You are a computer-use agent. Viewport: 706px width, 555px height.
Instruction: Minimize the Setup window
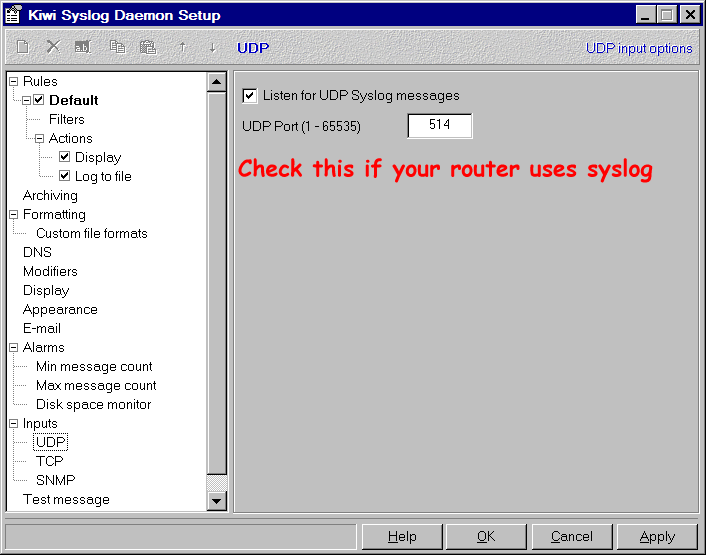tap(645, 15)
